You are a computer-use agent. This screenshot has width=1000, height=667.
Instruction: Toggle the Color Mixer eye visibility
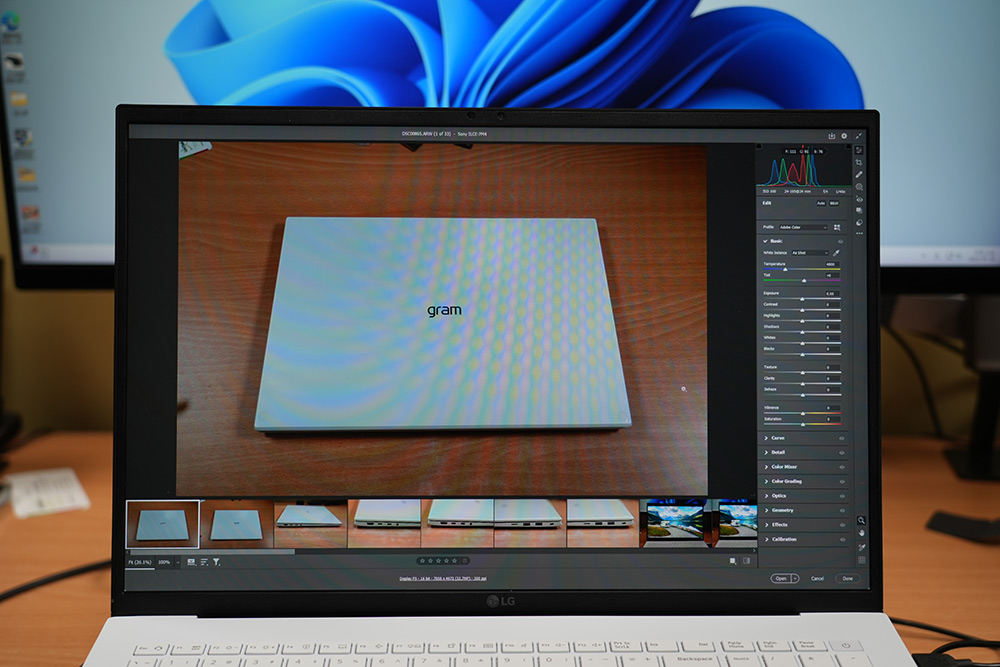click(842, 467)
